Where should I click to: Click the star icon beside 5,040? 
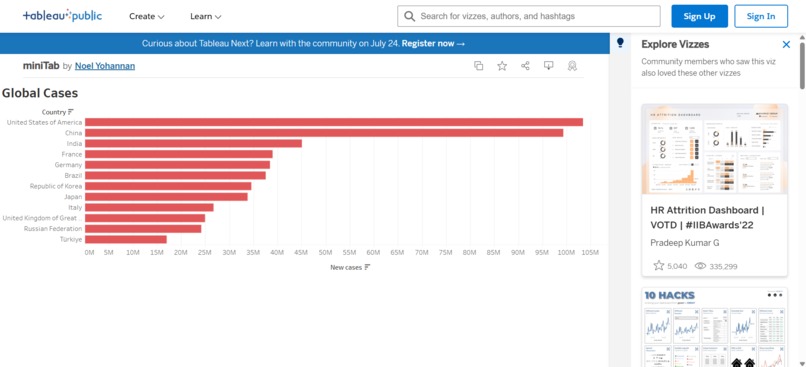pyautogui.click(x=658, y=266)
